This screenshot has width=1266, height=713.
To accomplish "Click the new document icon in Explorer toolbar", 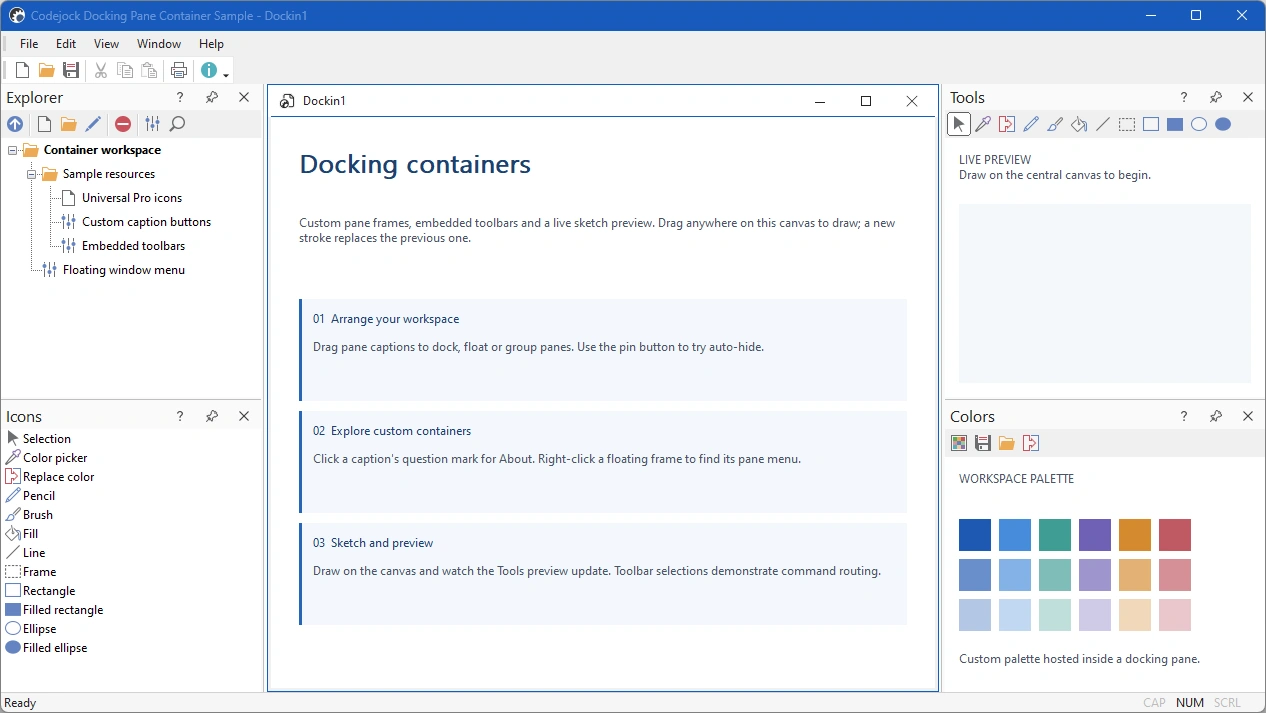I will pos(44,124).
